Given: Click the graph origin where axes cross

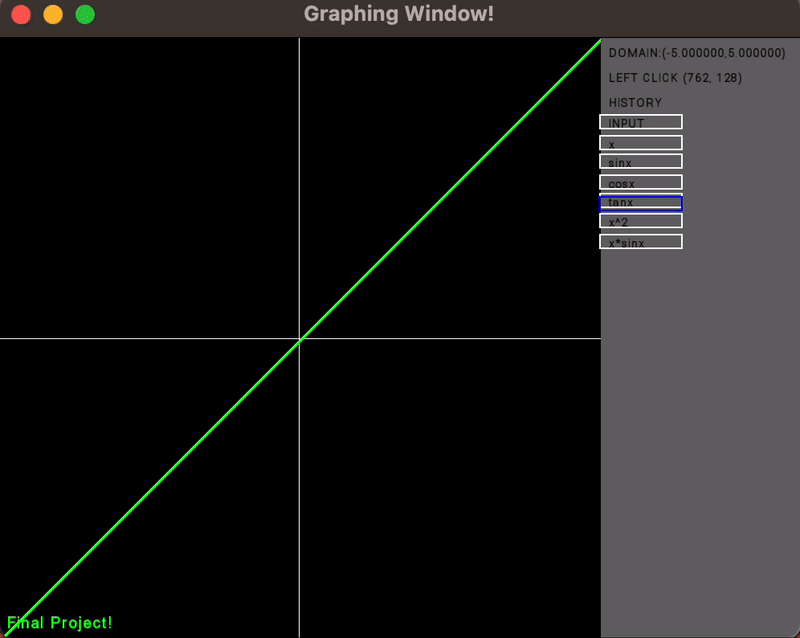Looking at the screenshot, I should pos(299,338).
